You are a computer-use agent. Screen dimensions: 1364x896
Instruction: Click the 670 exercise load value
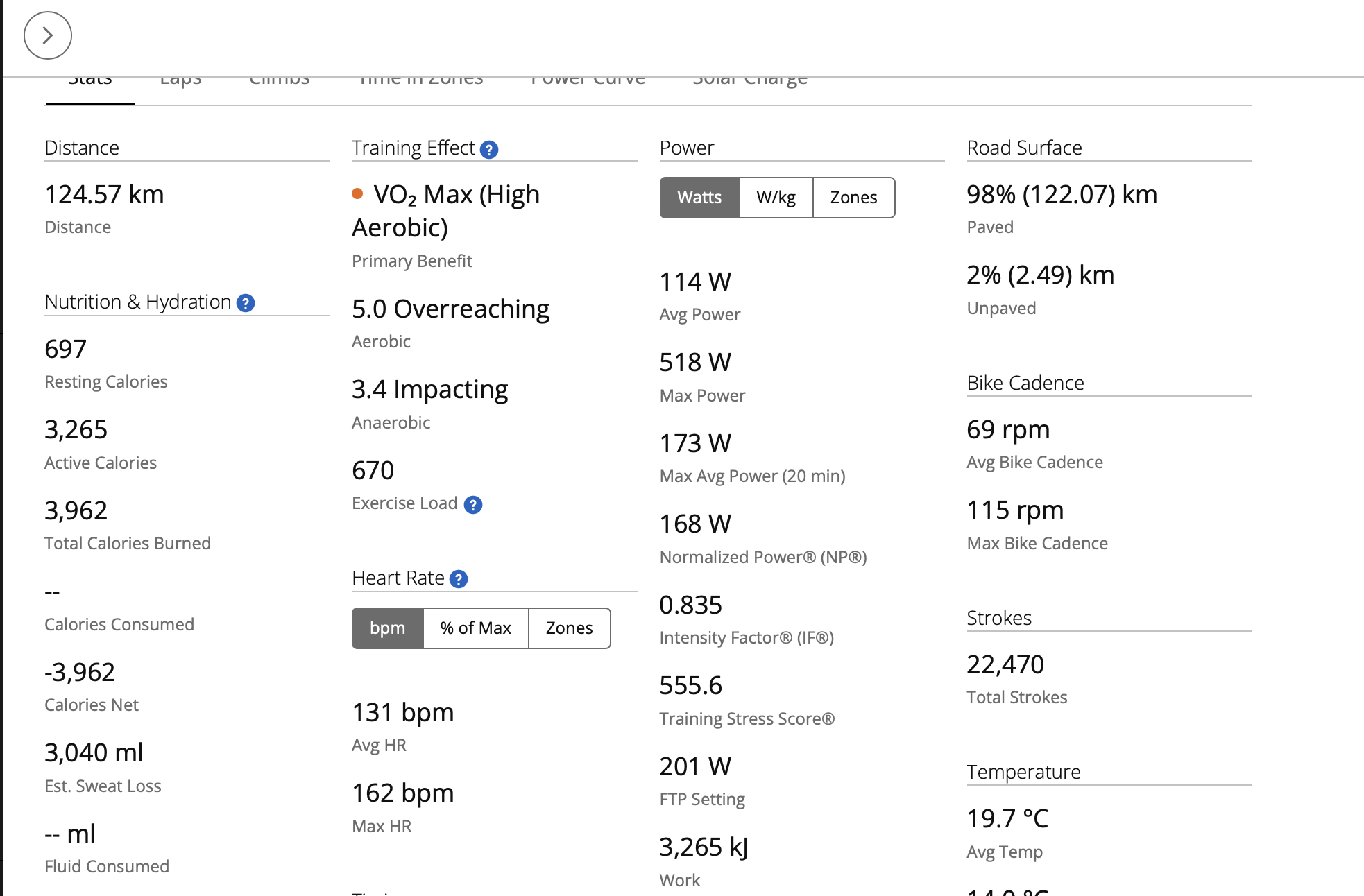coord(373,471)
